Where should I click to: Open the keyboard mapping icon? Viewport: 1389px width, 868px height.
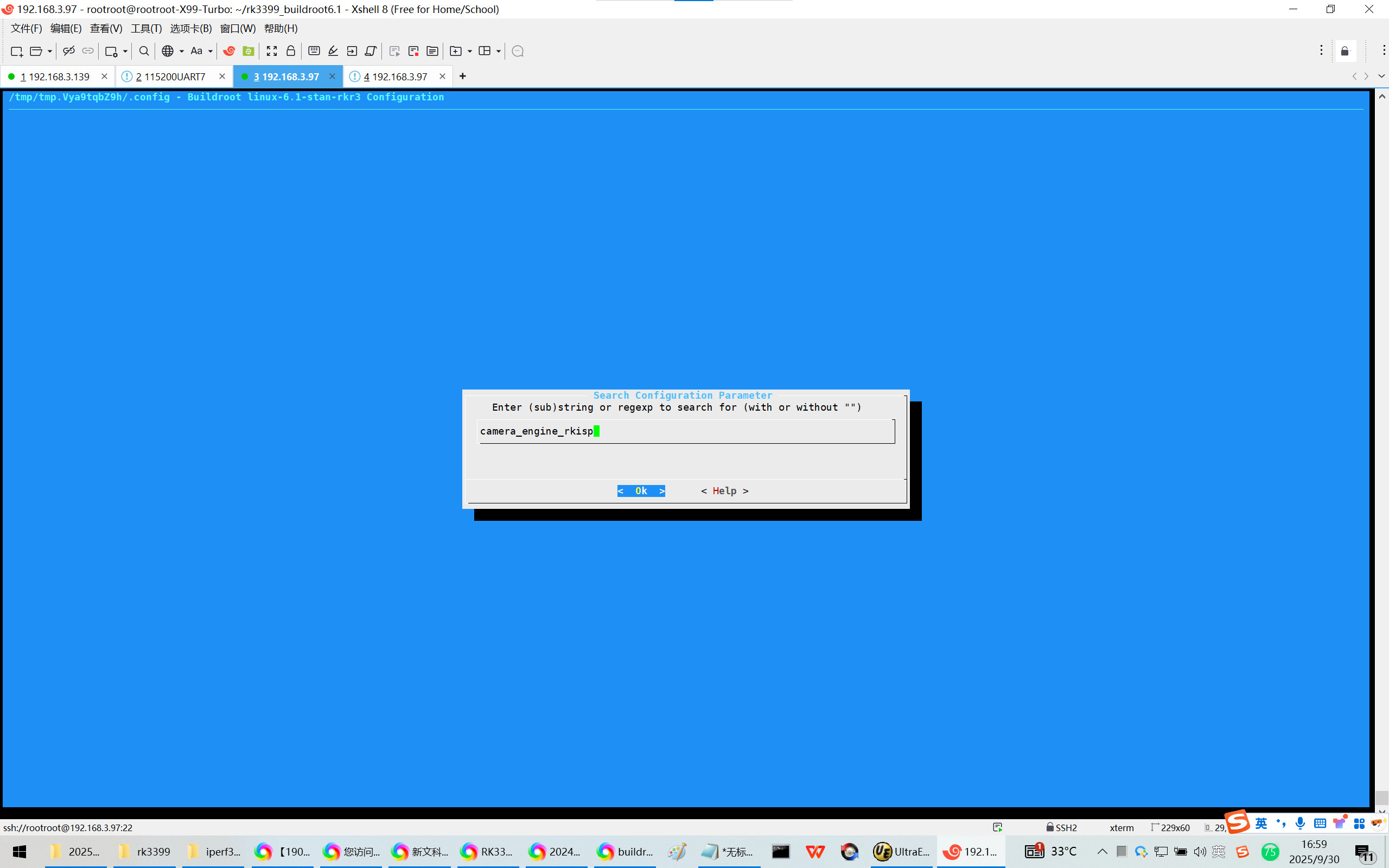pos(314,51)
